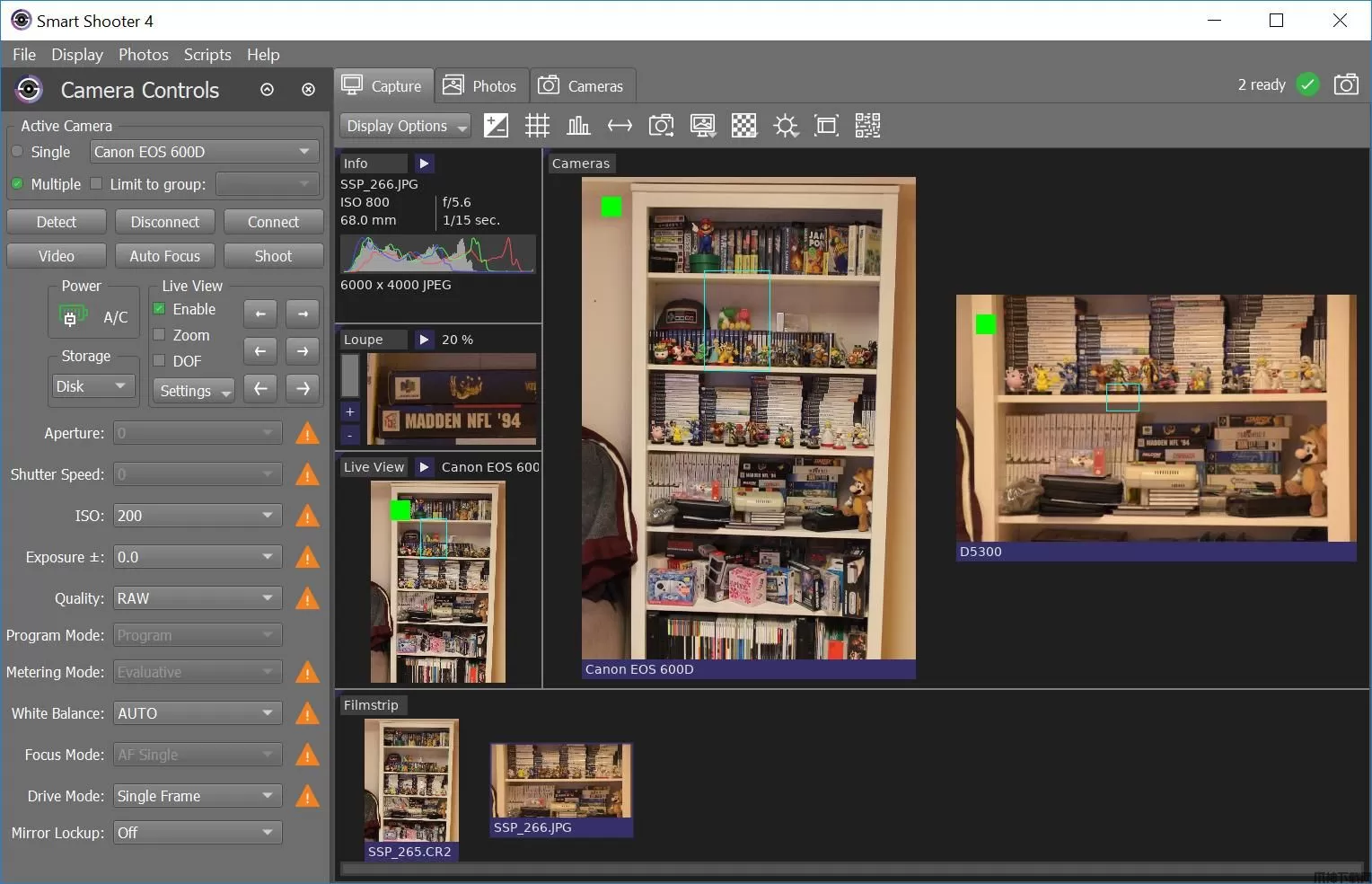Expand the Quality dropdown set to RAW

point(198,598)
